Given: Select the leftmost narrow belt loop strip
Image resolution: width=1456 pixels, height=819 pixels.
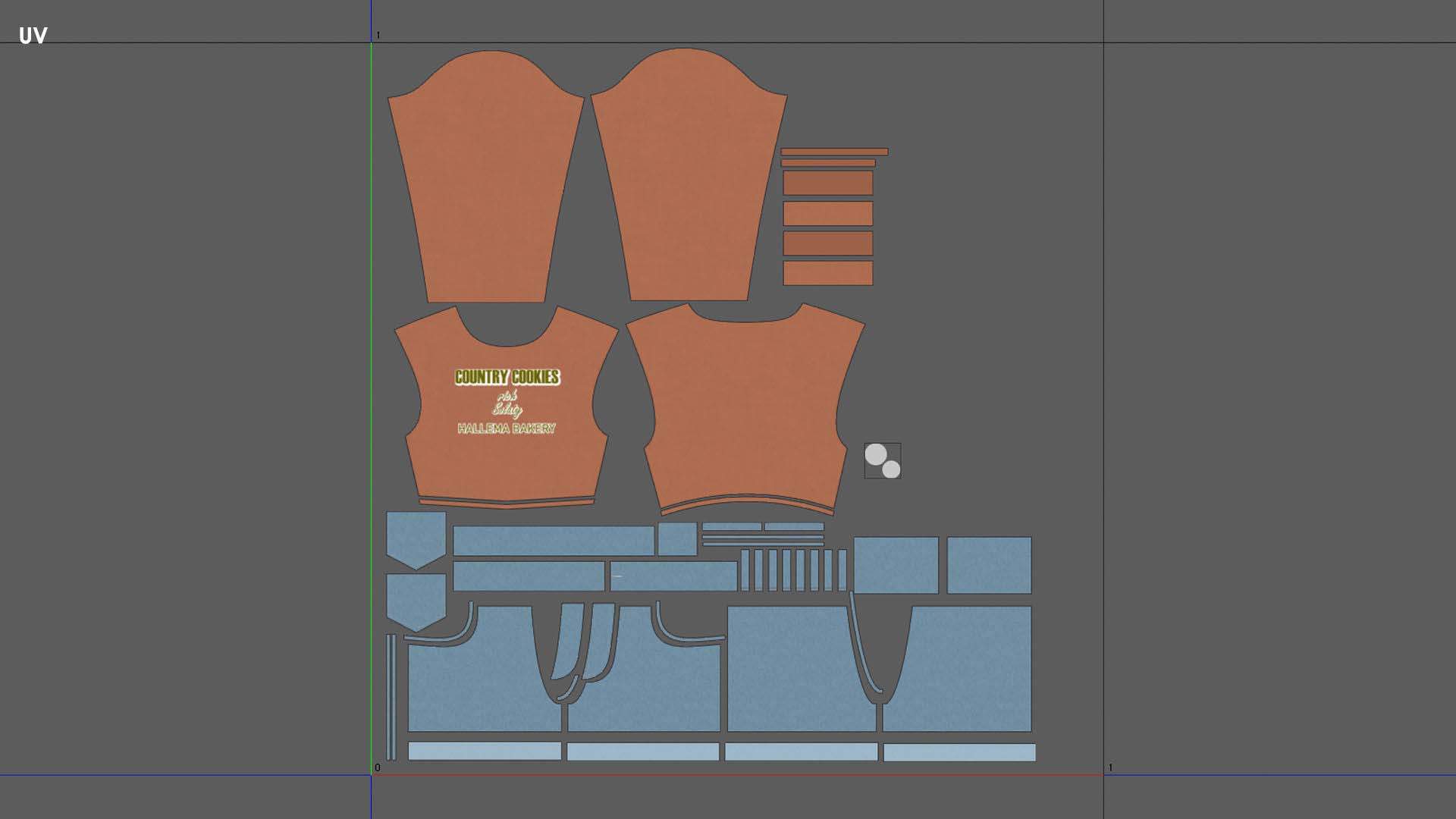Looking at the screenshot, I should 745,570.
